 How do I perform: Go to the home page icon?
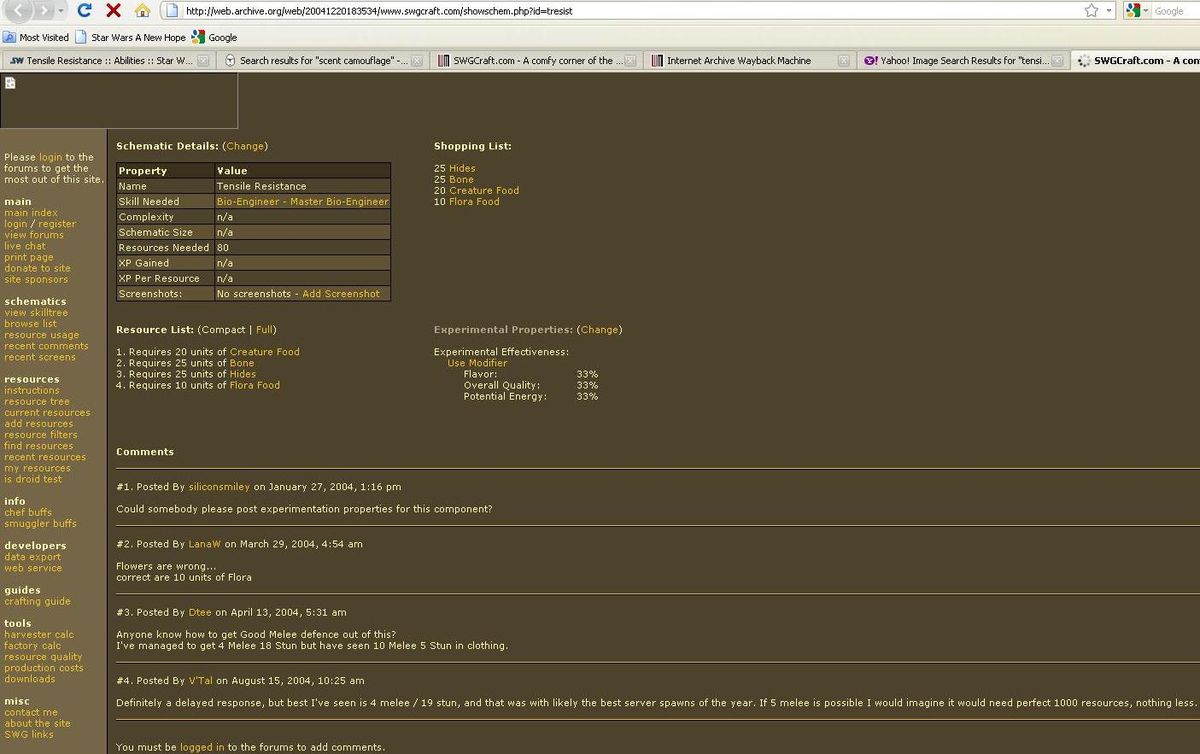(142, 11)
